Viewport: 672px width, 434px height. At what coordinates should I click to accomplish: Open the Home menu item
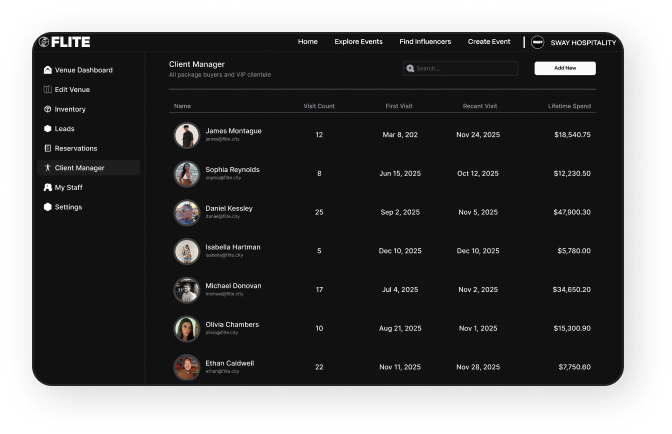click(307, 42)
